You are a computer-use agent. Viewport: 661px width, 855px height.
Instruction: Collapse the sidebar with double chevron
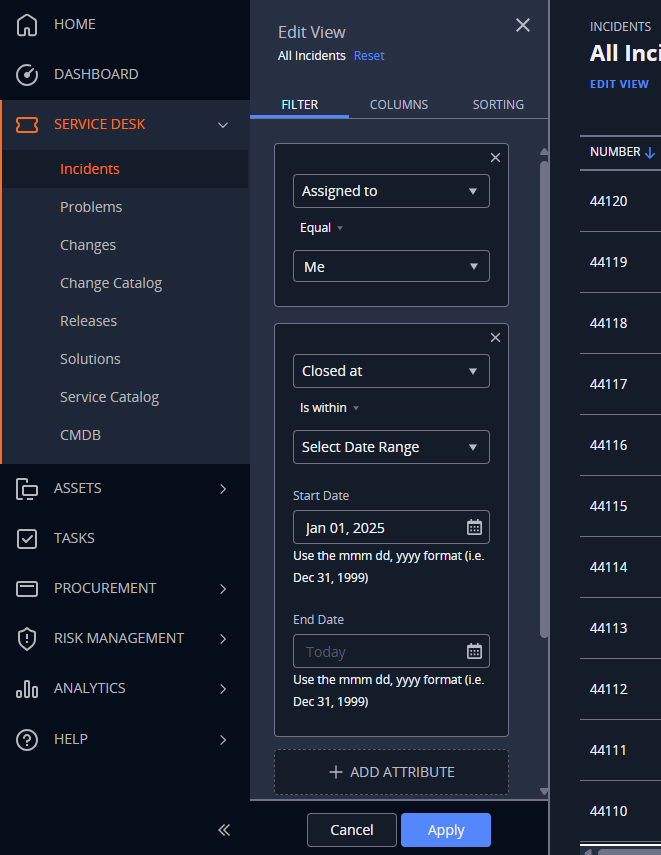pyautogui.click(x=224, y=830)
